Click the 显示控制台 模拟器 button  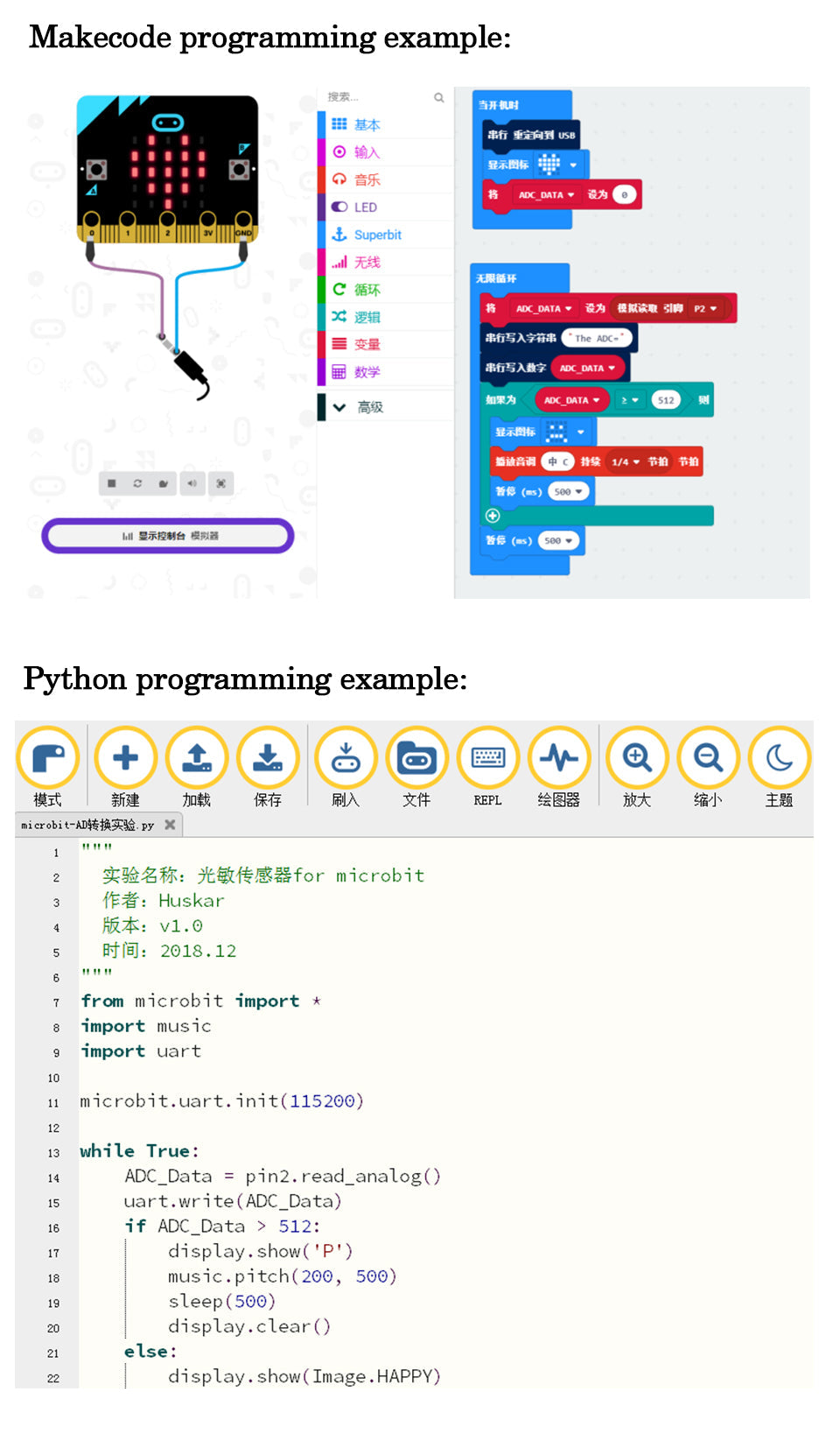pyautogui.click(x=168, y=536)
